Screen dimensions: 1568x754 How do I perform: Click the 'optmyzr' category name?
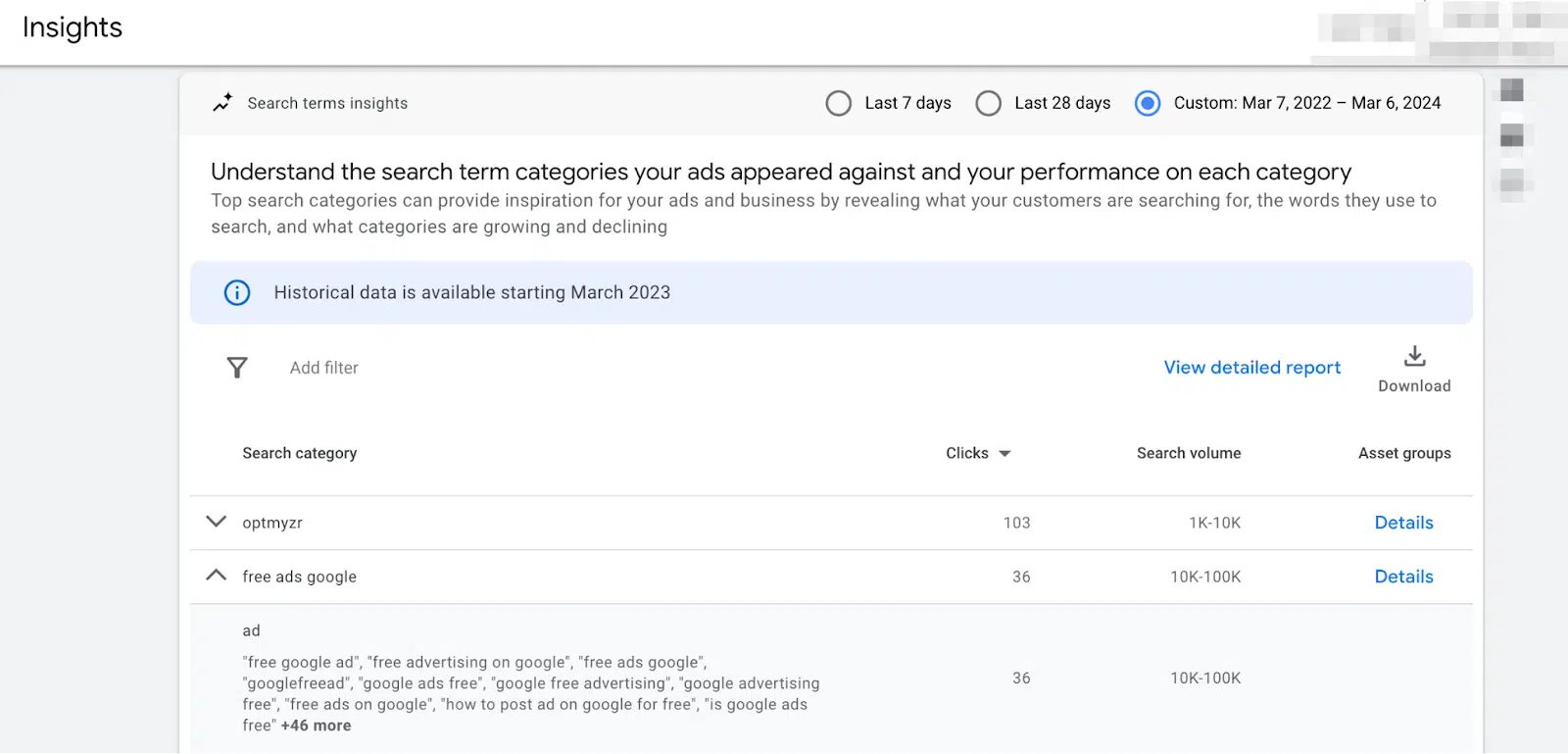point(272,523)
